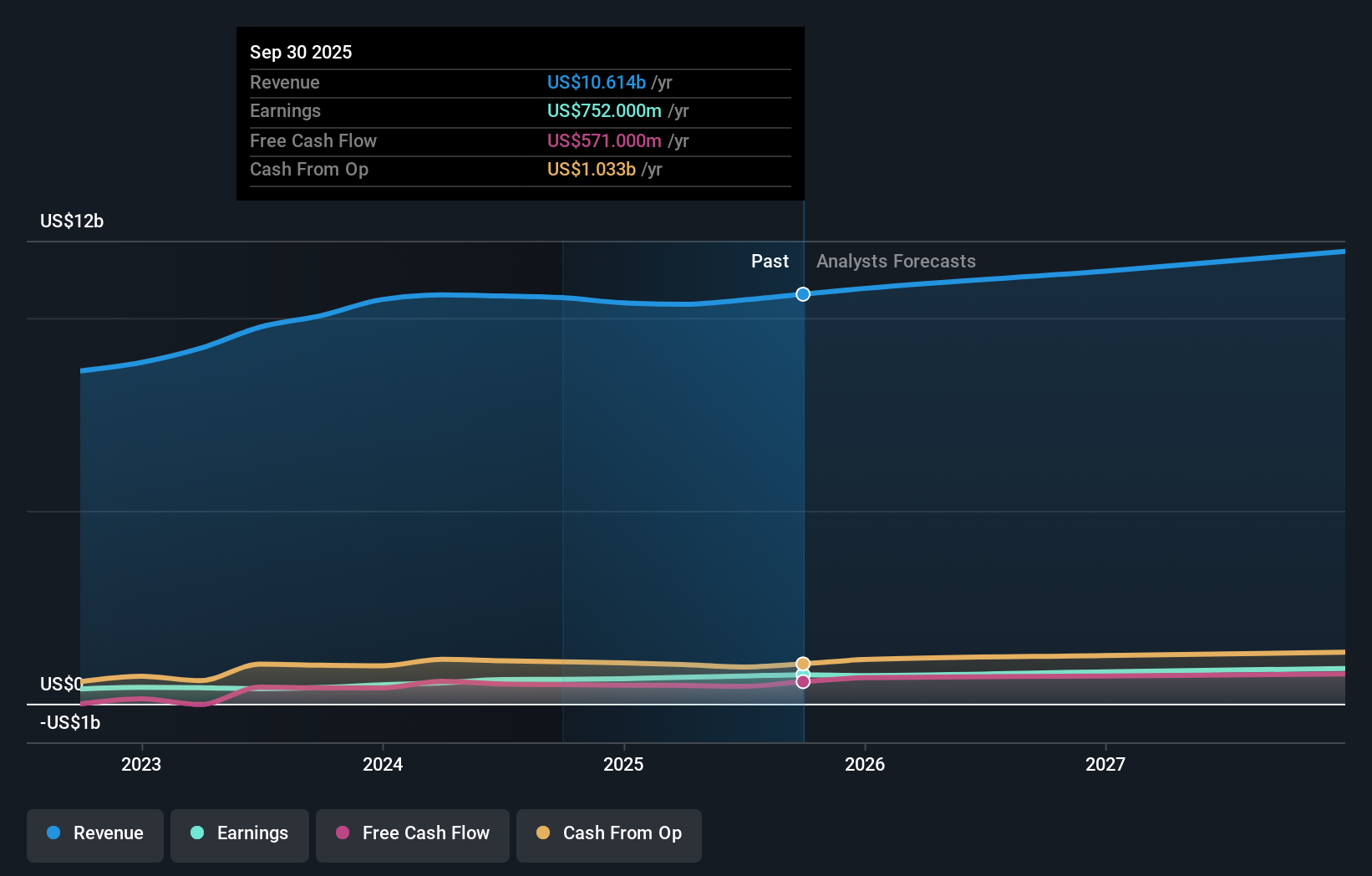Click the Sep 30 2025 tooltip date
Image resolution: width=1372 pixels, height=876 pixels.
point(301,52)
